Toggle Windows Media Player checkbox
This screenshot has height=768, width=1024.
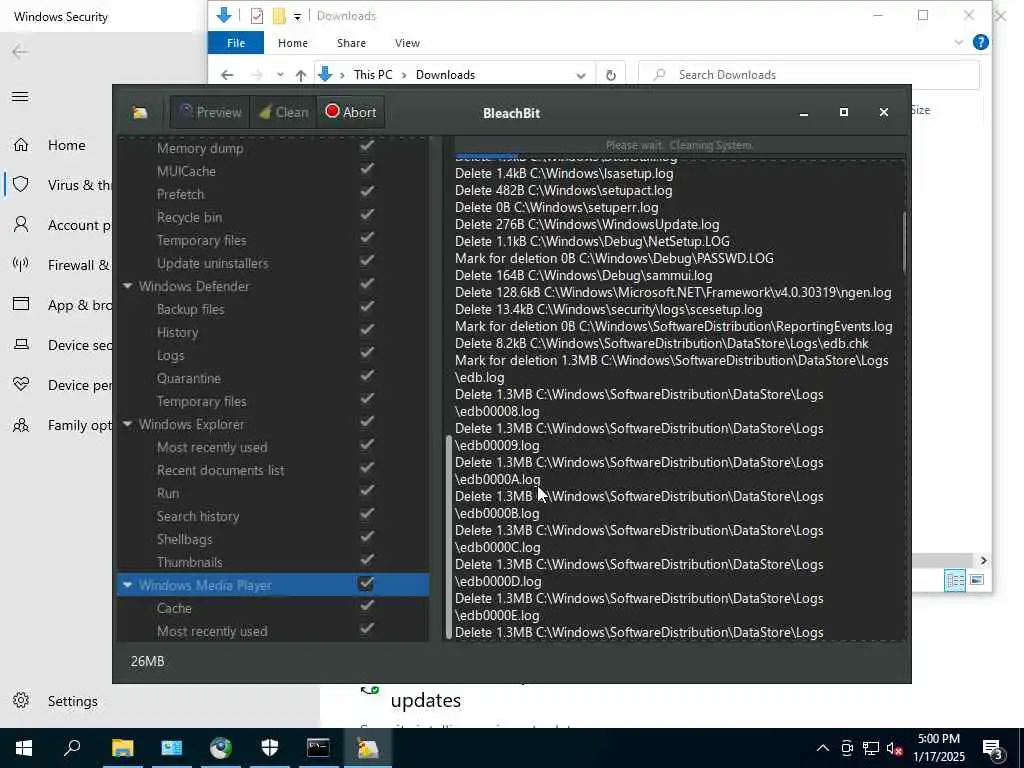click(x=366, y=583)
